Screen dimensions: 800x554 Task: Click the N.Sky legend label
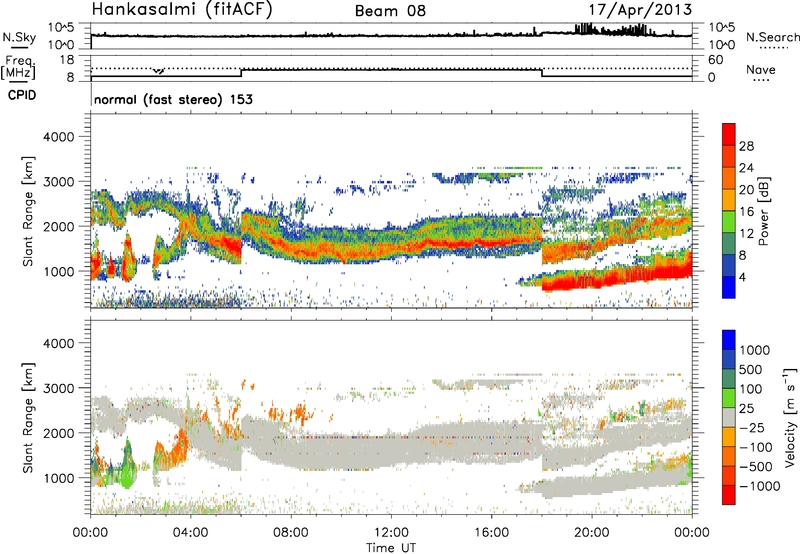pos(19,37)
